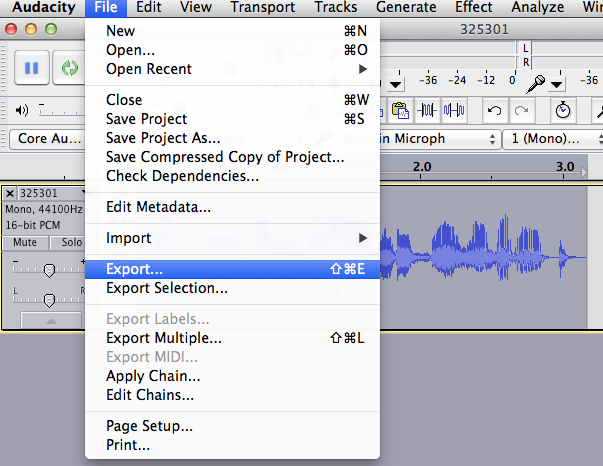
Task: Choose Save Compressed Copy of Project...
Action: [x=232, y=157]
